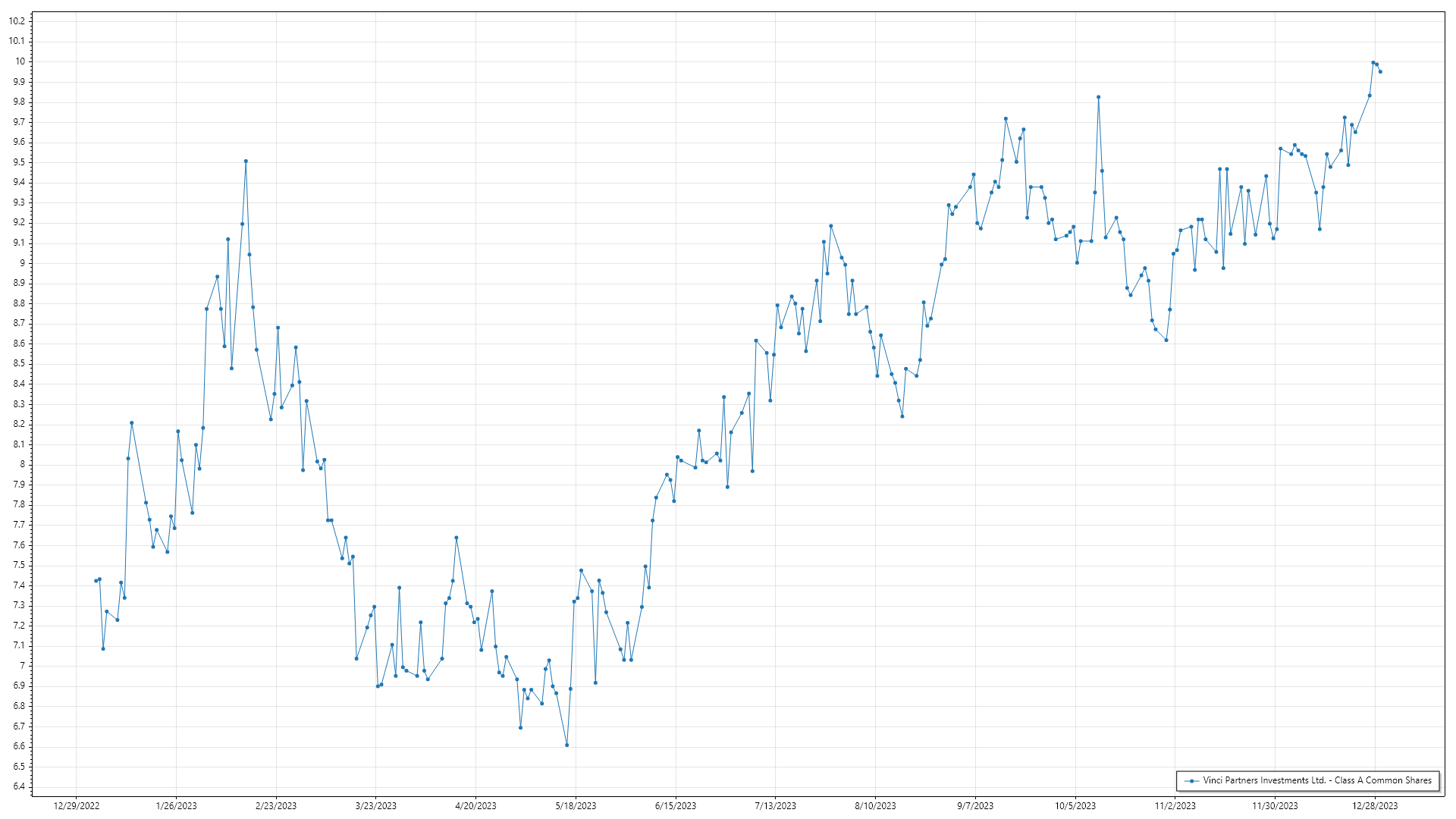
Task: Select the 11/30/2023 date axis label
Action: (x=1275, y=805)
